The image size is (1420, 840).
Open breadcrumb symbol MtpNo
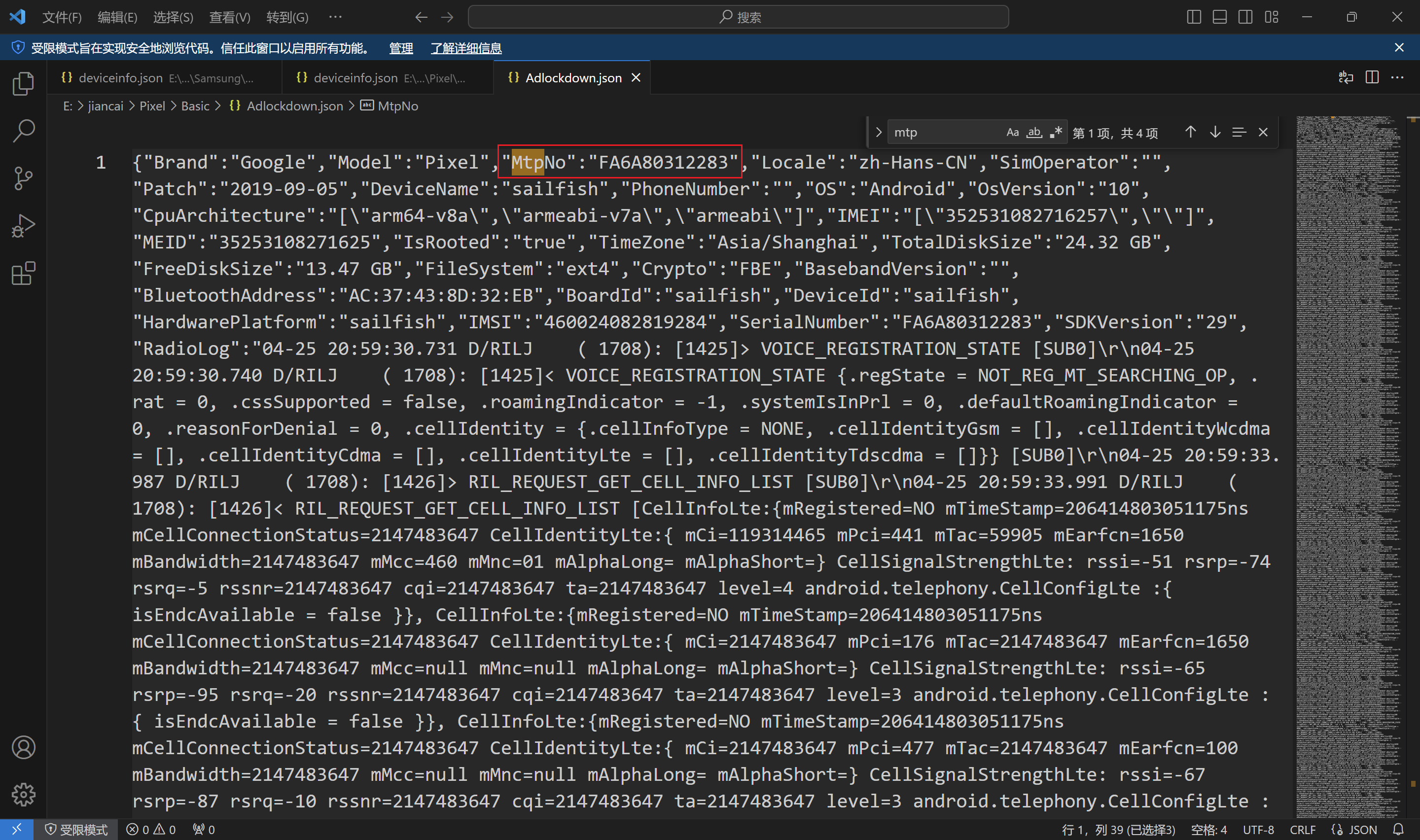point(390,106)
